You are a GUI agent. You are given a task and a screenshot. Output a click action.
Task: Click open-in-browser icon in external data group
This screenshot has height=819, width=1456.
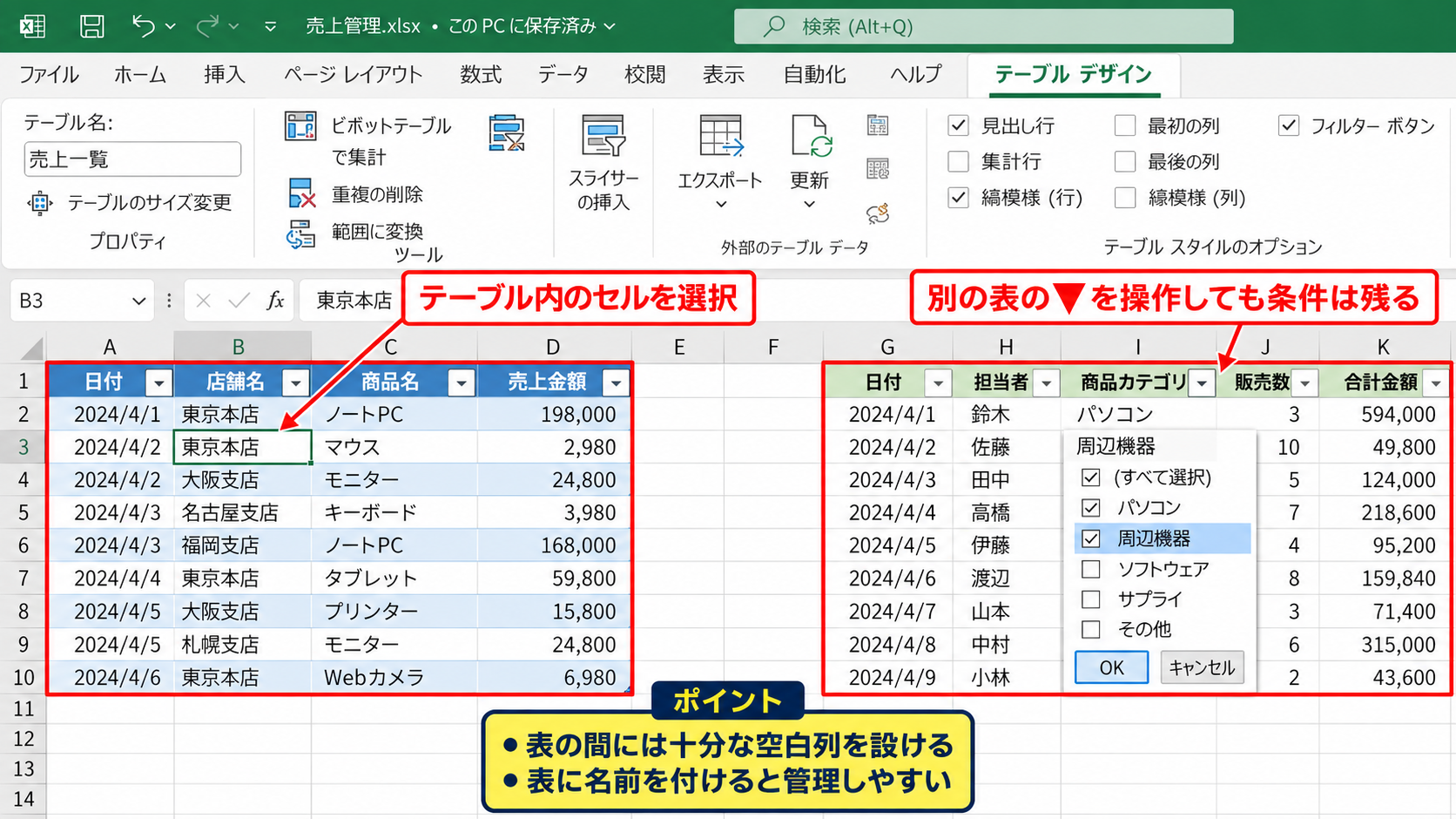click(x=878, y=168)
